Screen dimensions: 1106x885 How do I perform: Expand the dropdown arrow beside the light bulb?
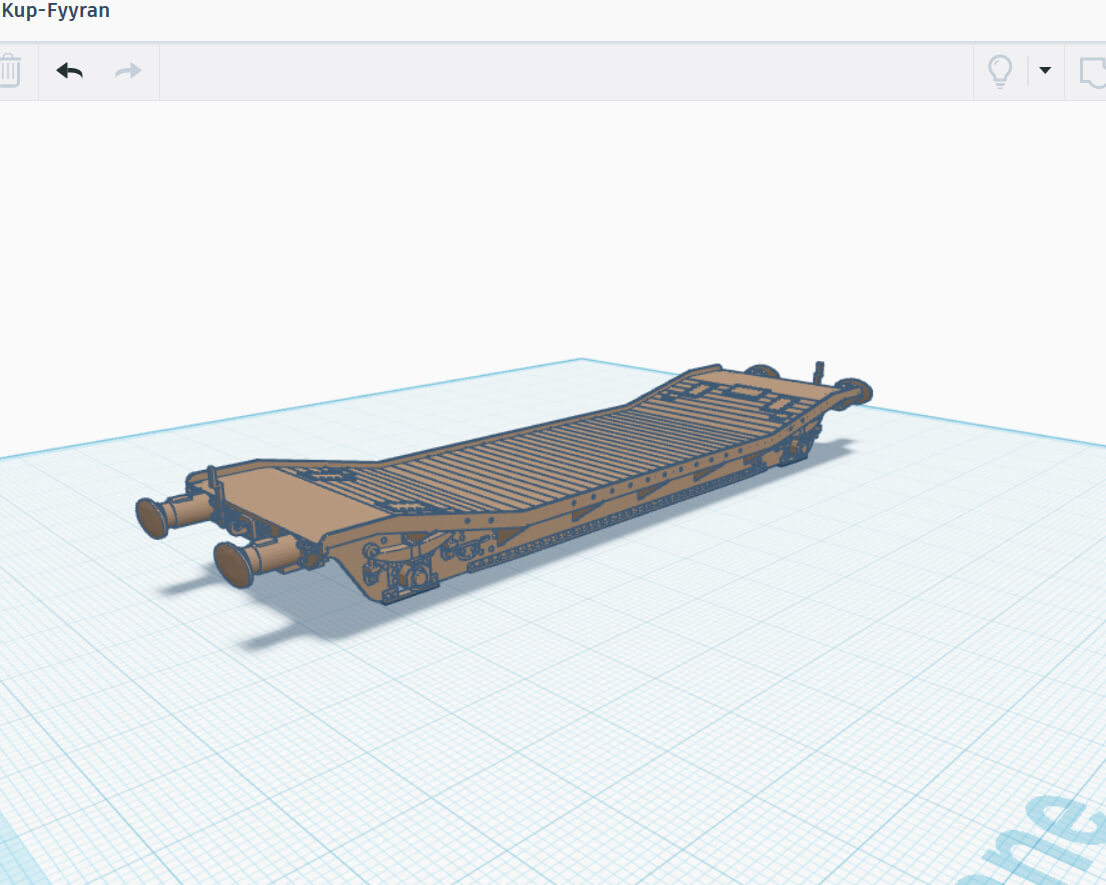[1045, 70]
